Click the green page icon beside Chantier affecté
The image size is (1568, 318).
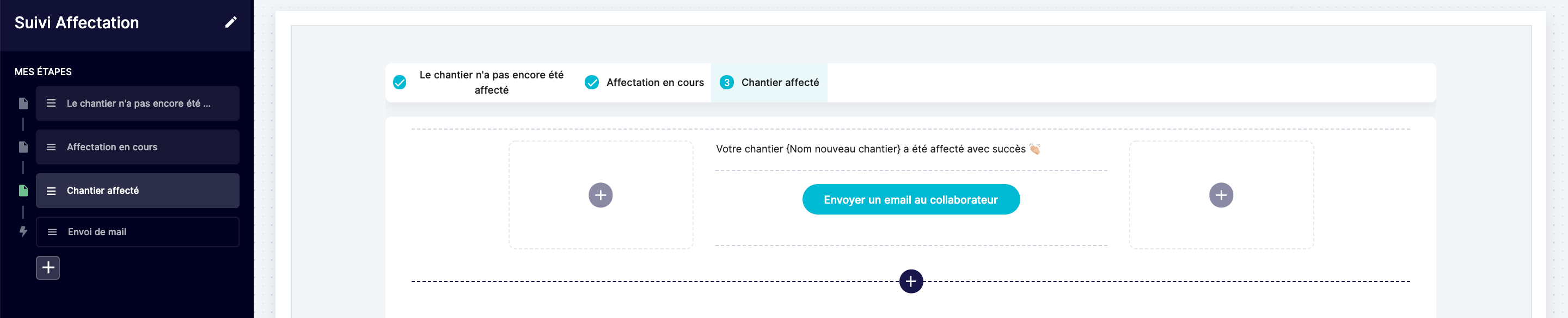tap(23, 191)
